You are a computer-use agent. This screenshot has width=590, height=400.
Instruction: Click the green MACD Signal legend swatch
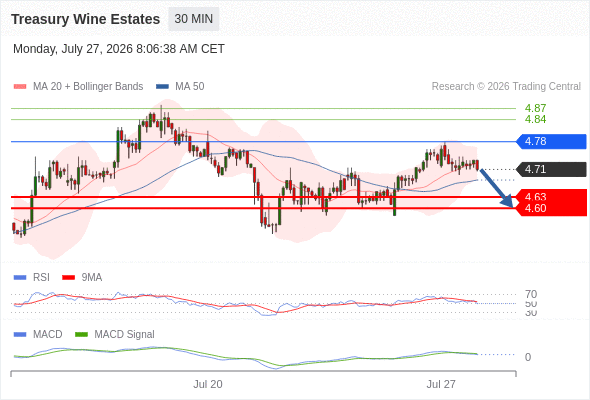(x=81, y=334)
